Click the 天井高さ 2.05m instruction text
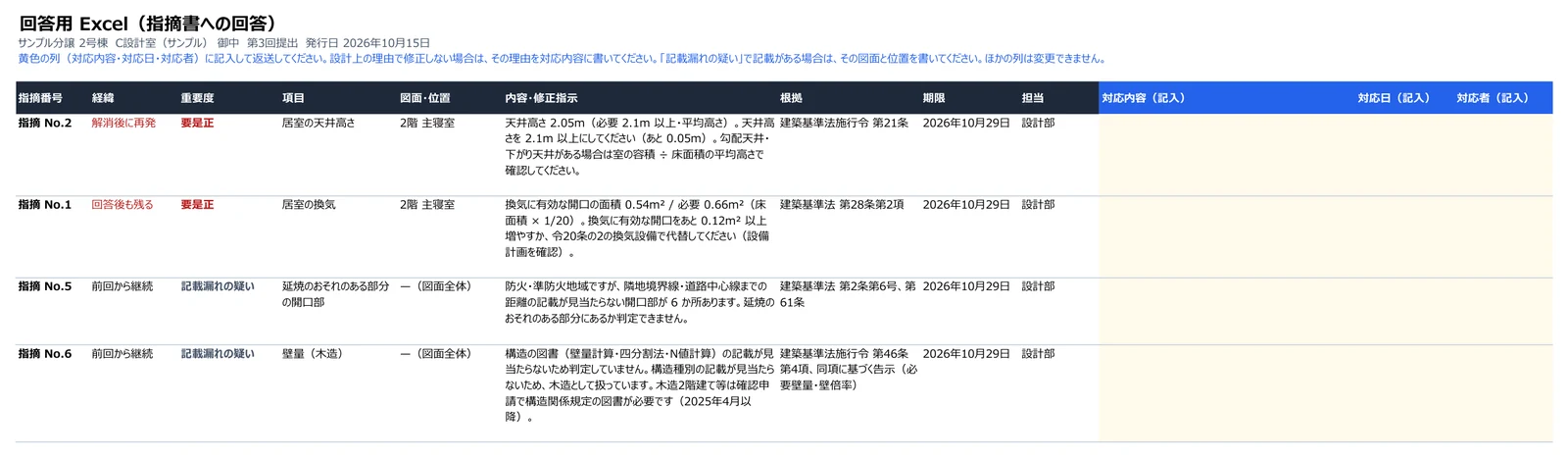The height and width of the screenshot is (458, 1568). click(639, 147)
